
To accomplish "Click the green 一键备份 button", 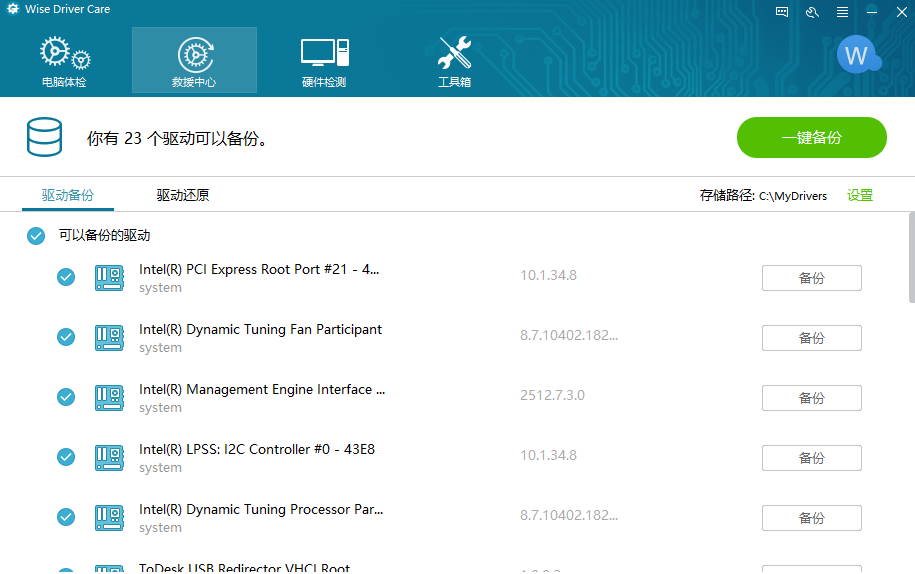I will 811,138.
